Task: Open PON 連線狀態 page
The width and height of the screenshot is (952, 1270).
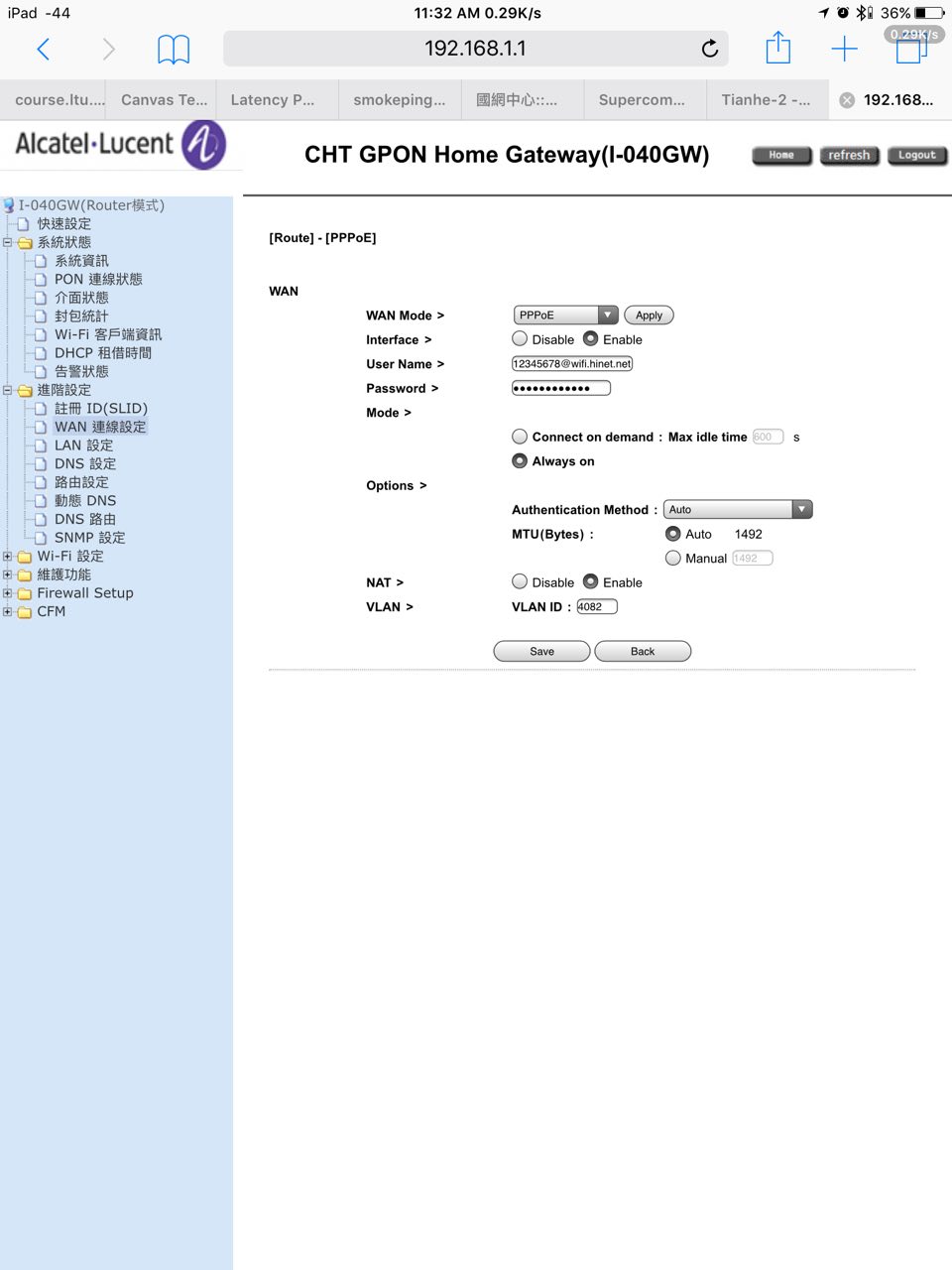Action: (x=98, y=280)
